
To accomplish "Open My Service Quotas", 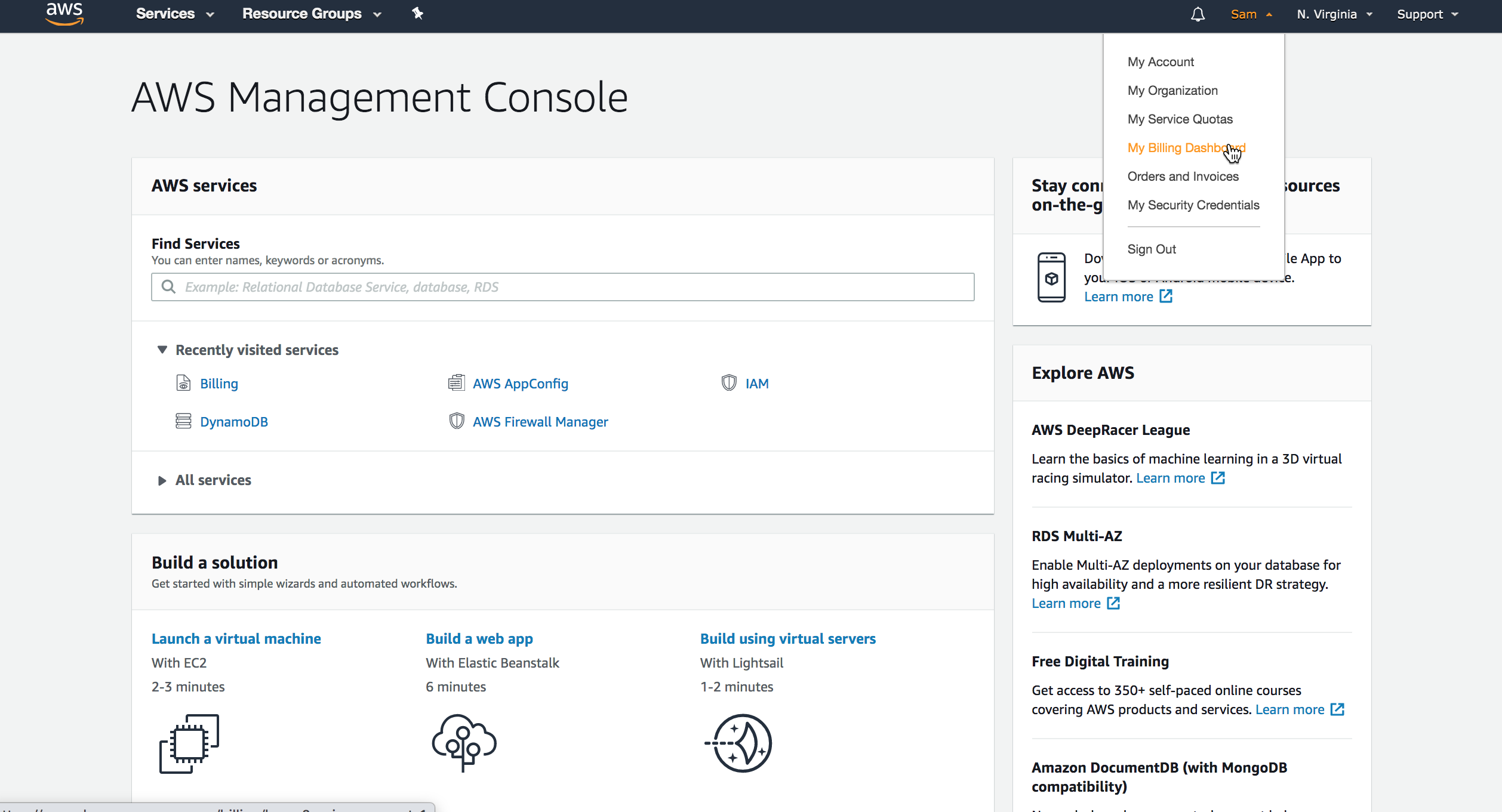I will tap(1180, 119).
